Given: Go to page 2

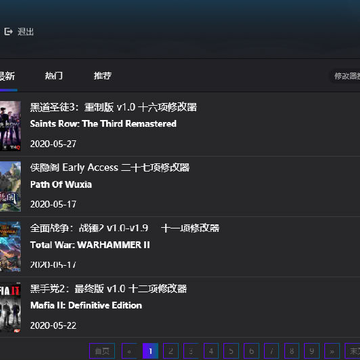Looking at the screenshot, I should pyautogui.click(x=171, y=351).
